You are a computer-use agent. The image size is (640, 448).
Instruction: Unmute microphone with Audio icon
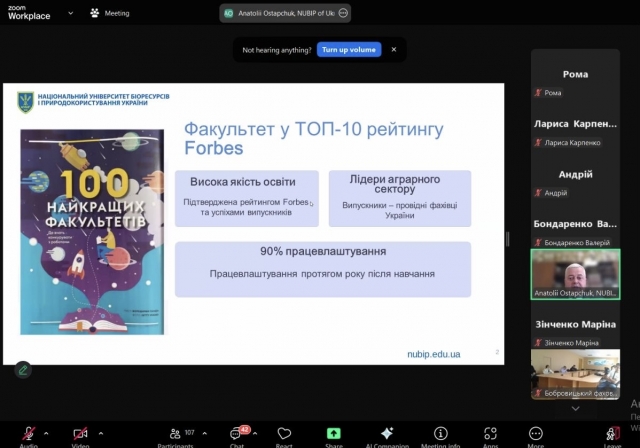(29, 433)
